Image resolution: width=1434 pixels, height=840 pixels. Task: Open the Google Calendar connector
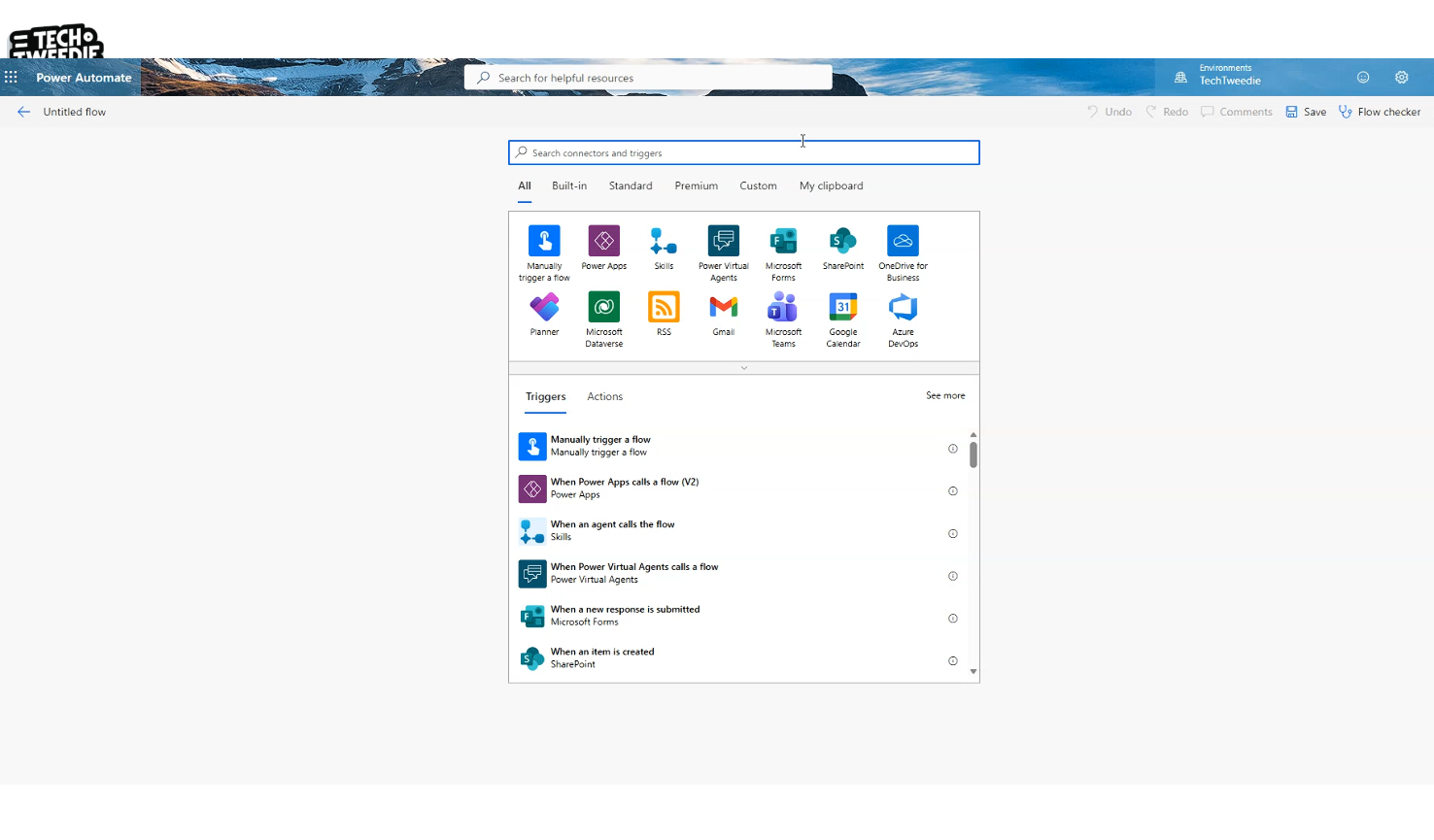click(842, 308)
